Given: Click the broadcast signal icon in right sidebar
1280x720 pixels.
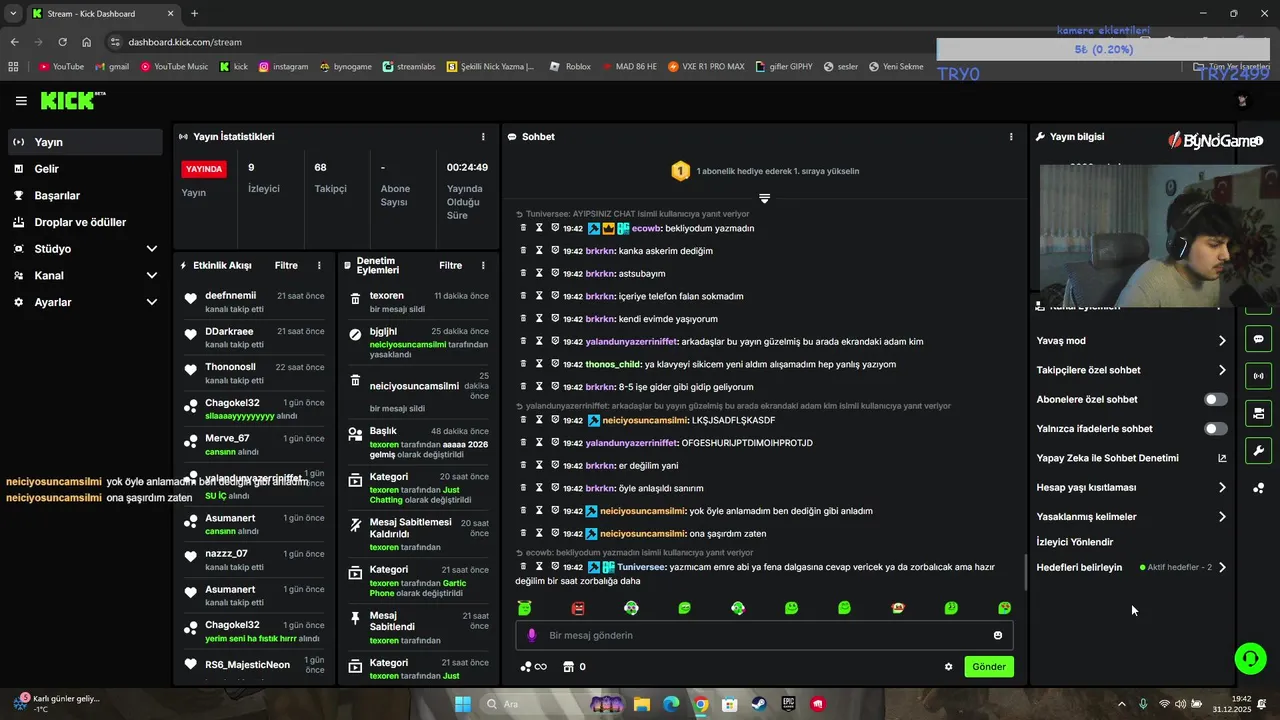Looking at the screenshot, I should [1258, 376].
